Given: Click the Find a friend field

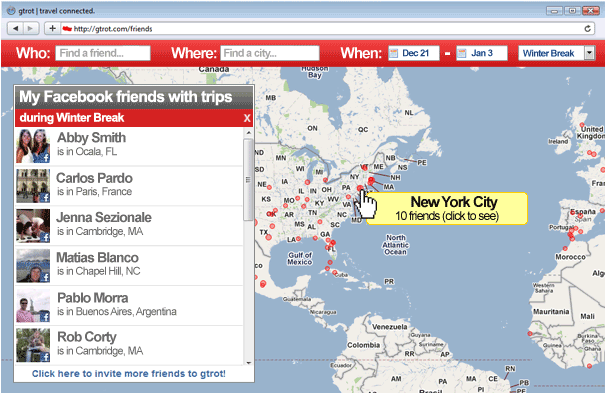Looking at the screenshot, I should (x=103, y=53).
